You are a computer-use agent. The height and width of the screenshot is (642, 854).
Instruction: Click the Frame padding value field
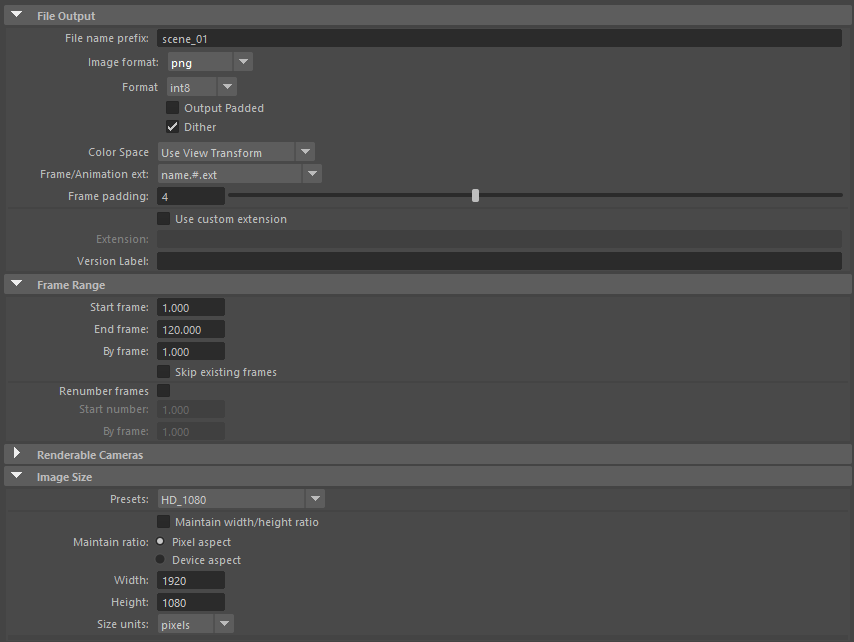pyautogui.click(x=191, y=196)
